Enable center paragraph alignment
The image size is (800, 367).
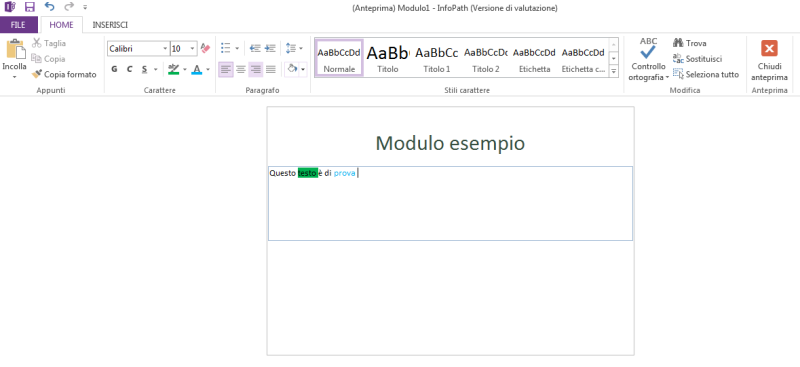pyautogui.click(x=241, y=69)
